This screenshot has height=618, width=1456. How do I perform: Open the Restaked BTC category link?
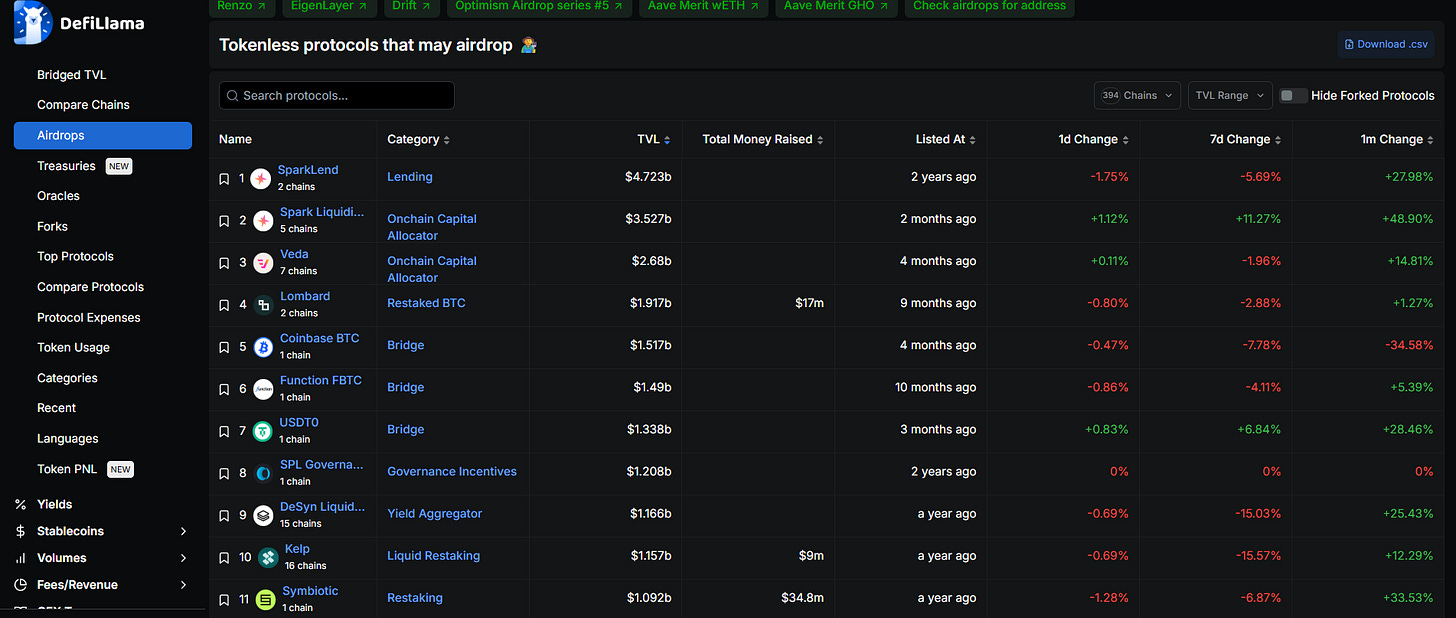[426, 303]
